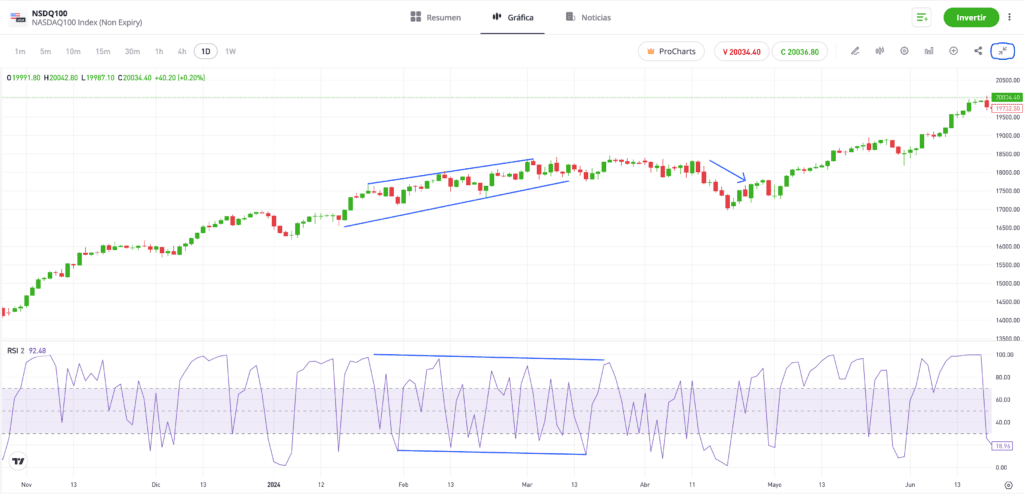Image resolution: width=1024 pixels, height=494 pixels.
Task: Share the chart via share icon
Action: point(978,51)
